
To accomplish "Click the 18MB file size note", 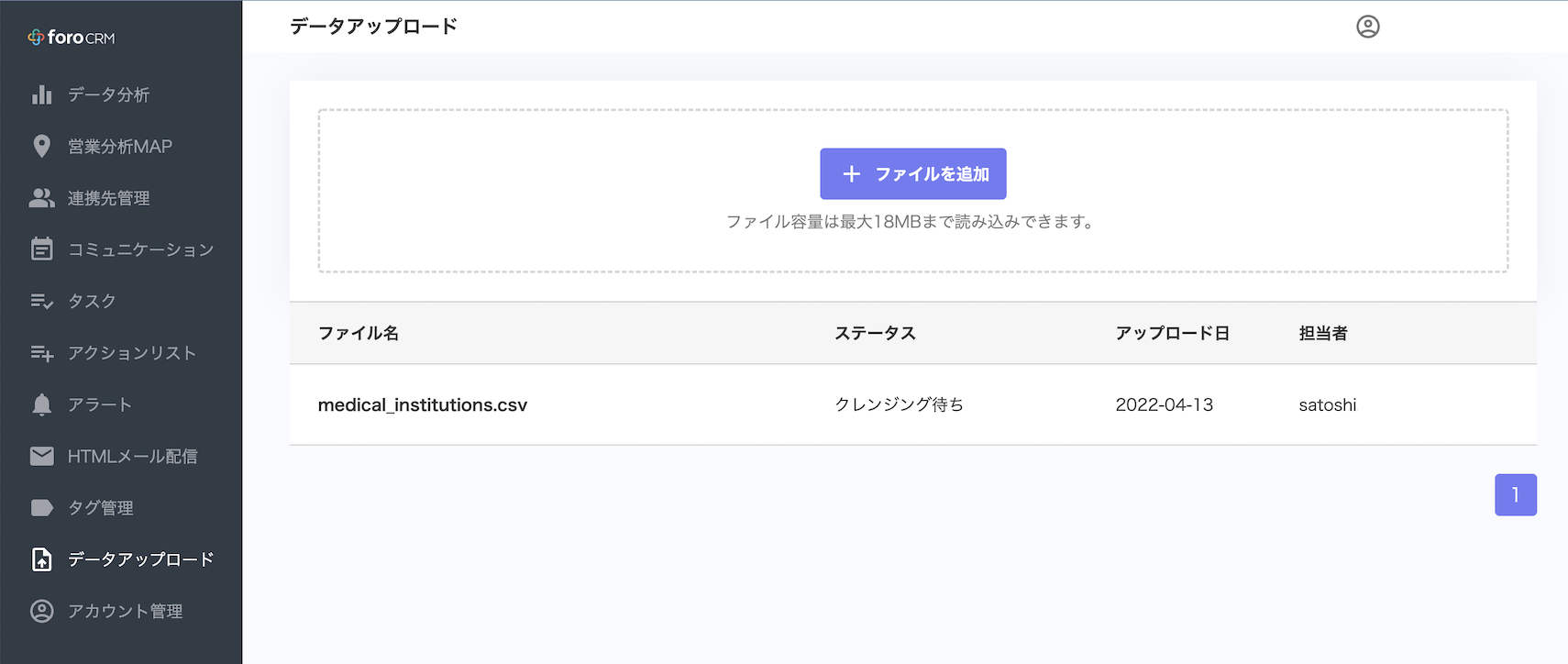I will click(x=912, y=221).
